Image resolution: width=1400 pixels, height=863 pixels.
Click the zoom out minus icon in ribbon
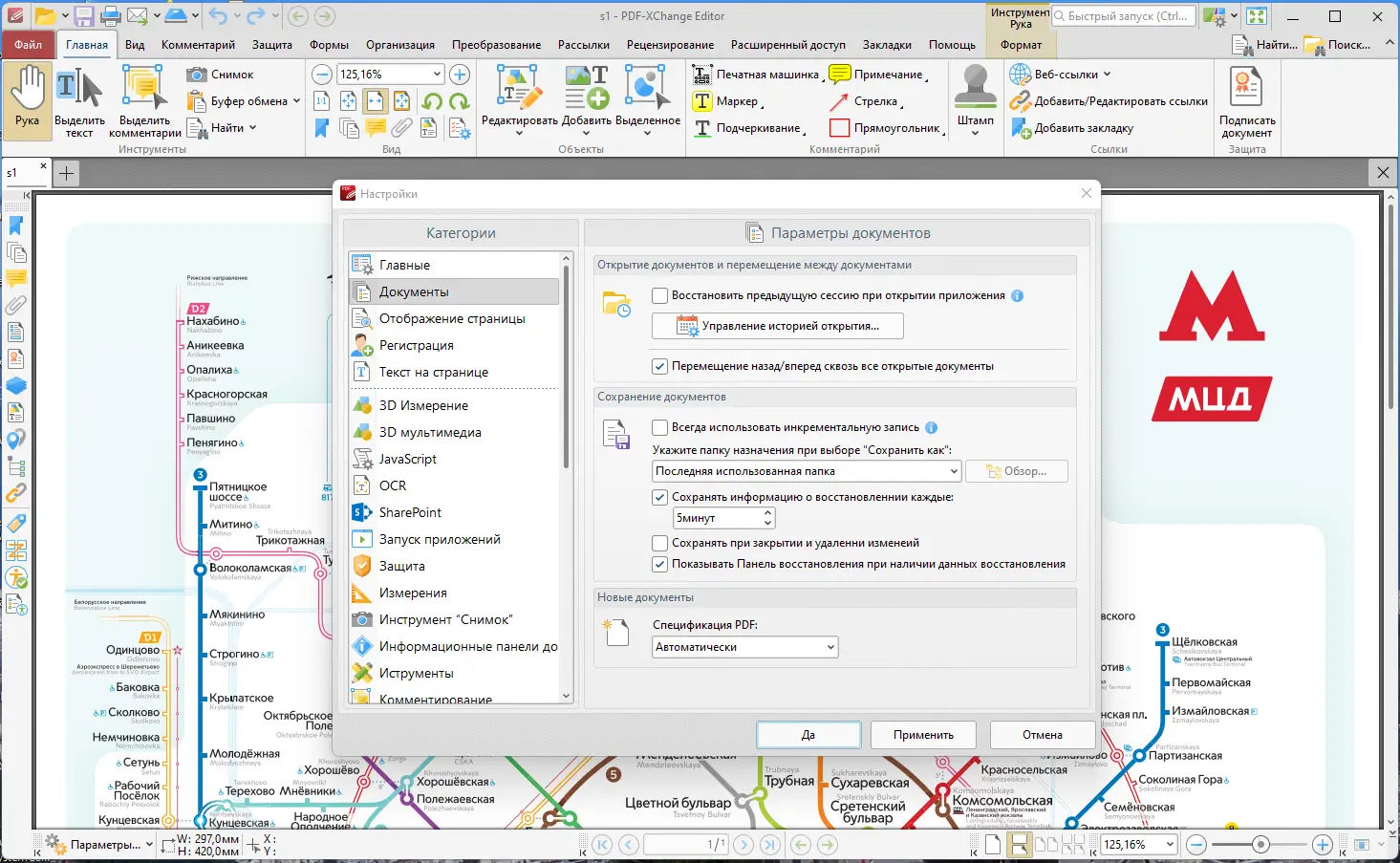click(322, 75)
